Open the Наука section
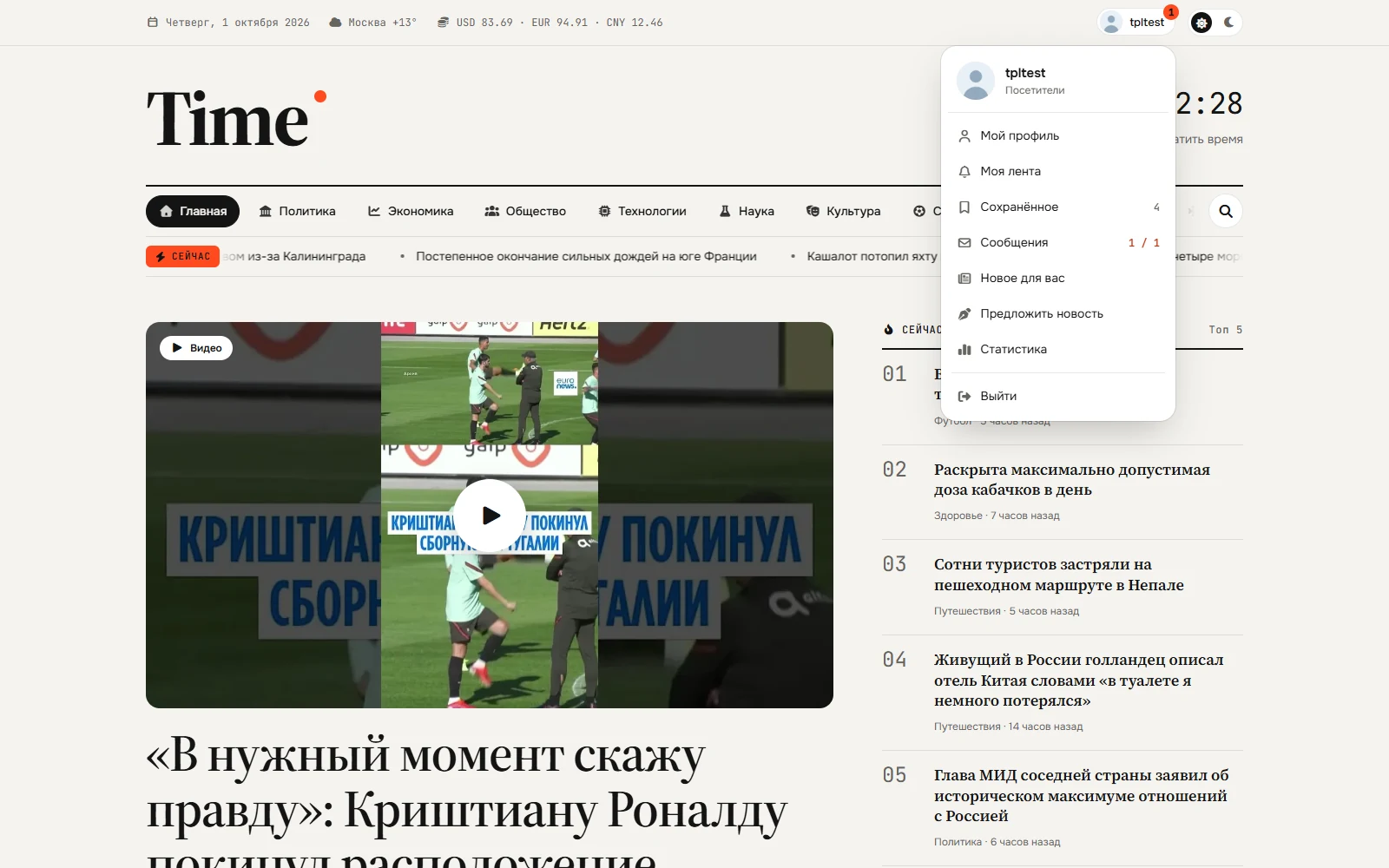The height and width of the screenshot is (868, 1389). tap(747, 211)
